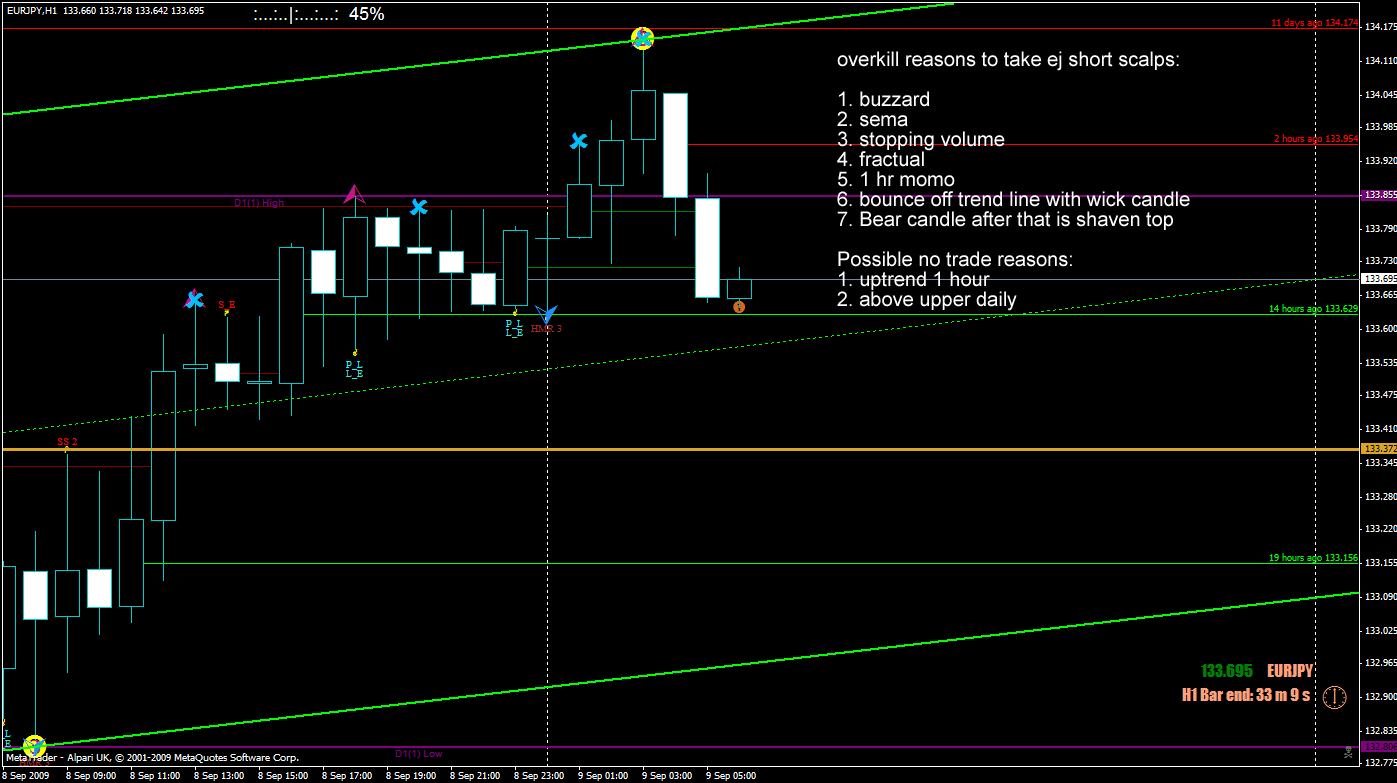Click the blue X over magenta triangle beside S_E

click(x=195, y=298)
